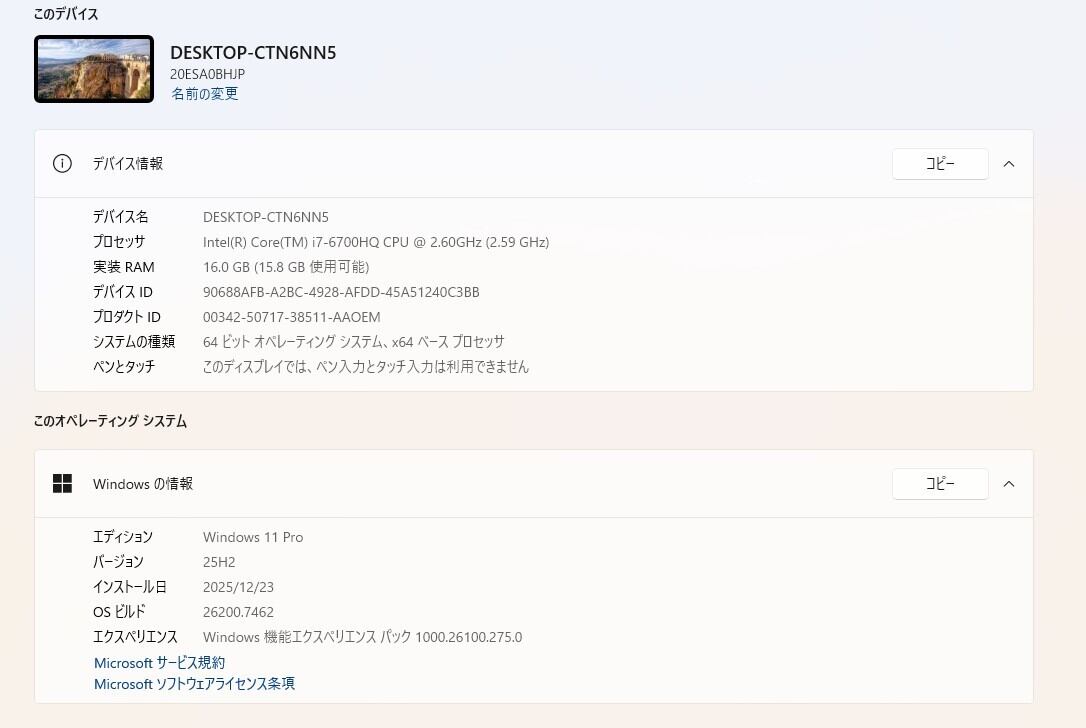Click the system type value 64 ビット
Image resolution: width=1086 pixels, height=728 pixels.
click(x=353, y=341)
